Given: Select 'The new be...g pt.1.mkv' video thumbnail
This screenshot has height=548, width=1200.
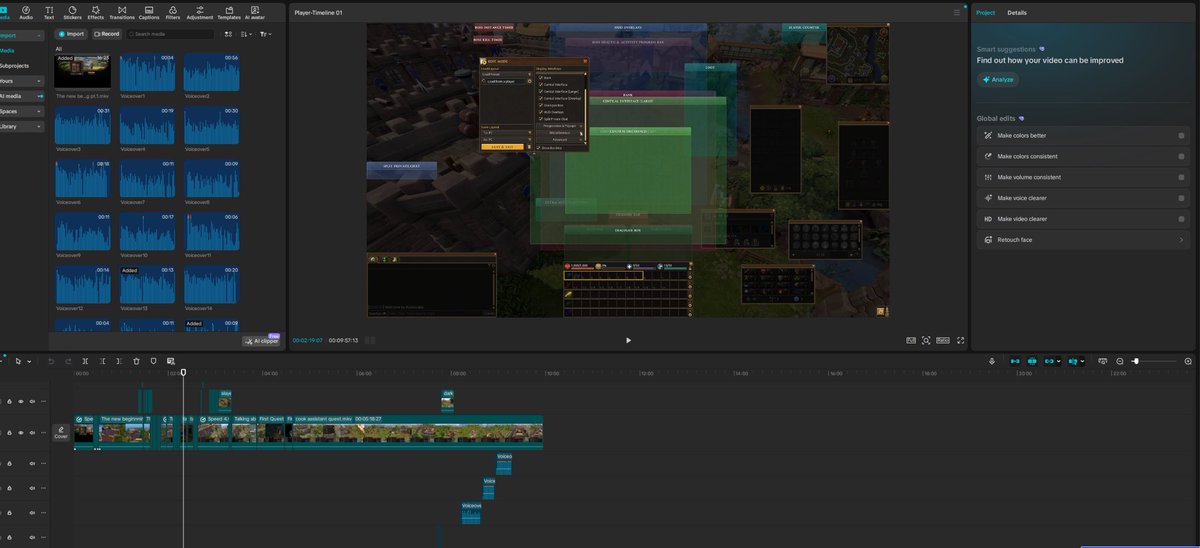Looking at the screenshot, I should click(x=83, y=72).
